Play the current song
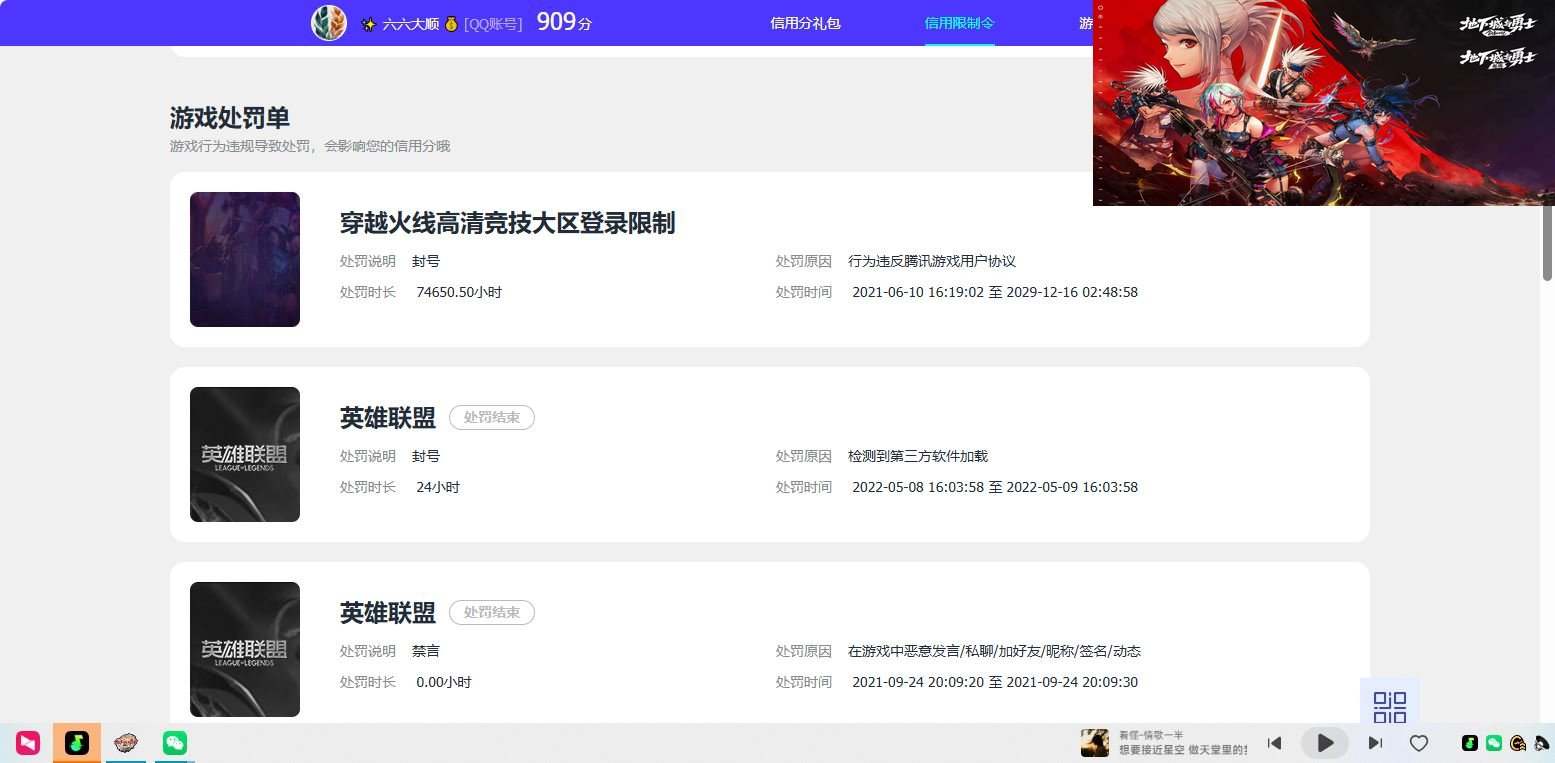 coord(1325,743)
